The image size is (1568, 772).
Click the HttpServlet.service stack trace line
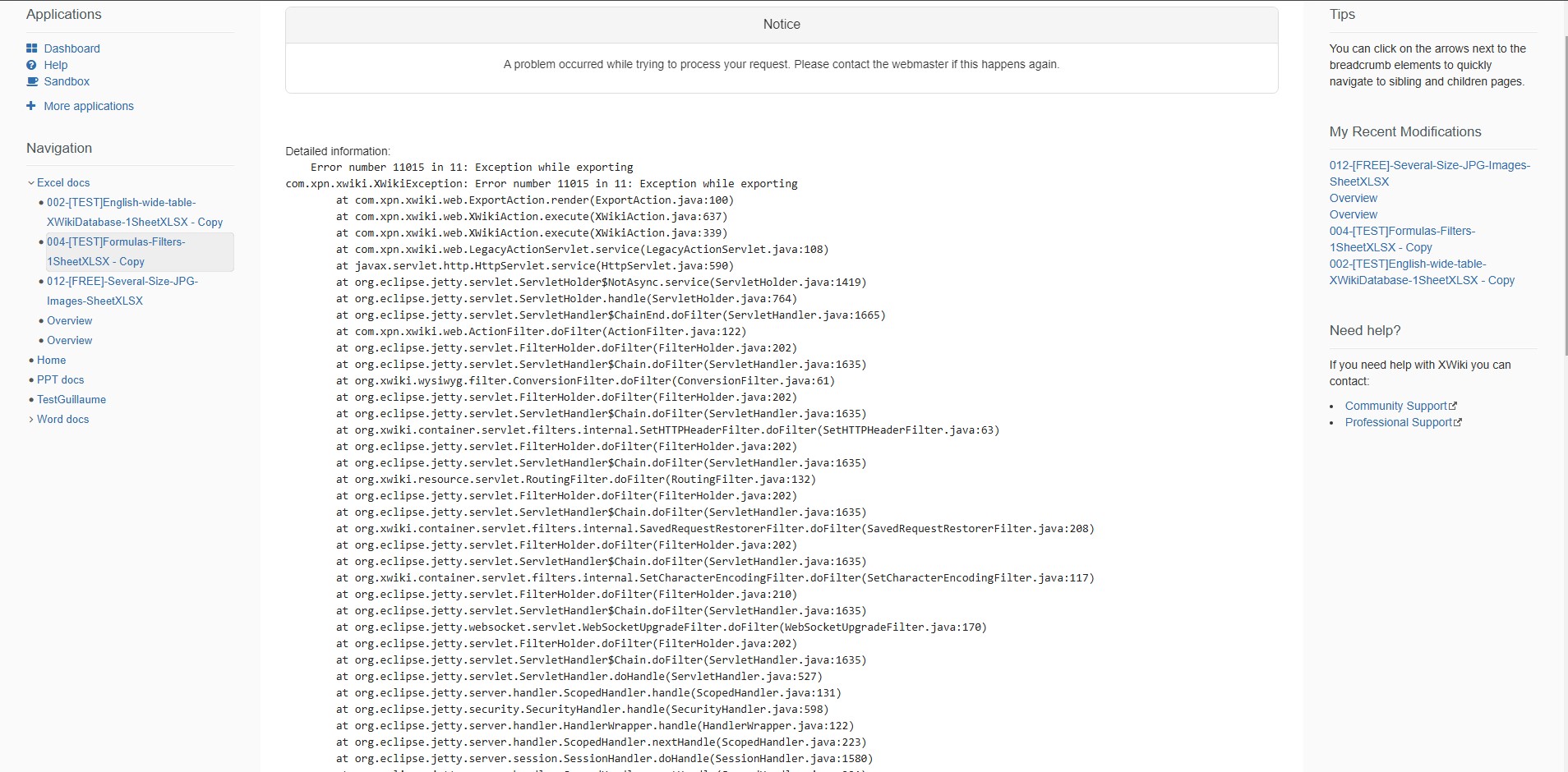(535, 266)
